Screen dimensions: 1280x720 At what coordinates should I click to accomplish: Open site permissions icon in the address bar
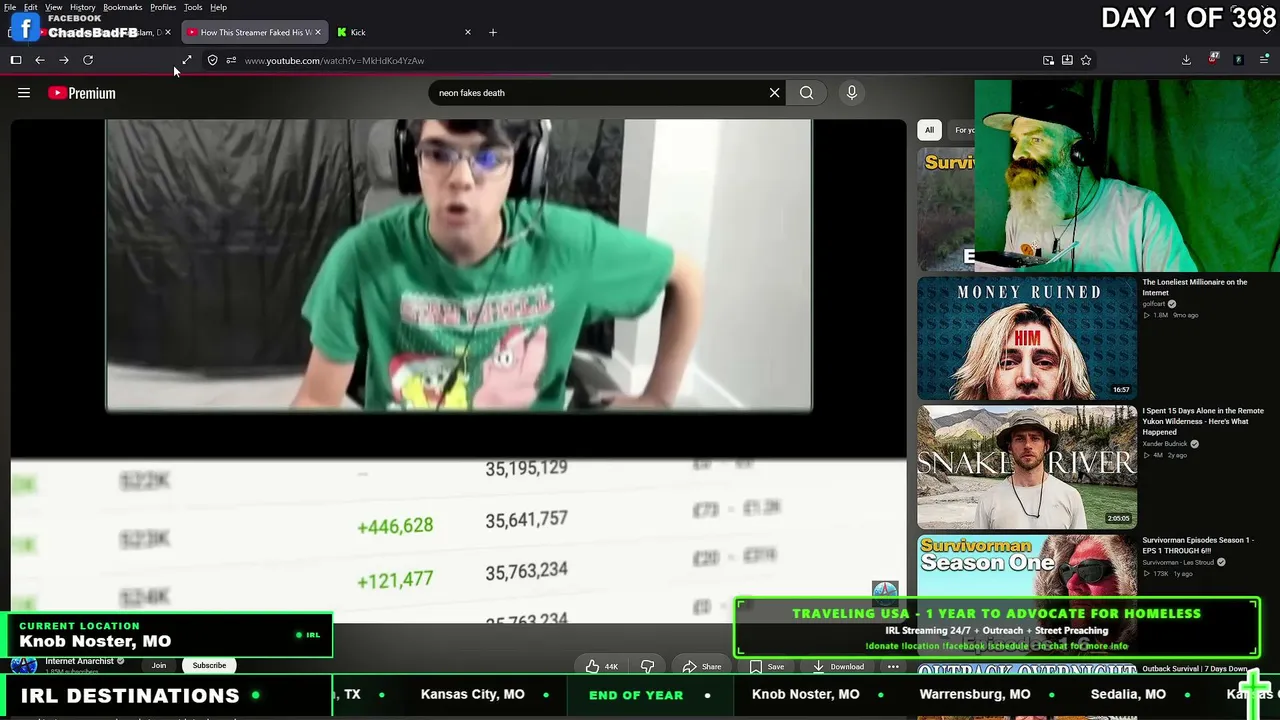pos(231,60)
